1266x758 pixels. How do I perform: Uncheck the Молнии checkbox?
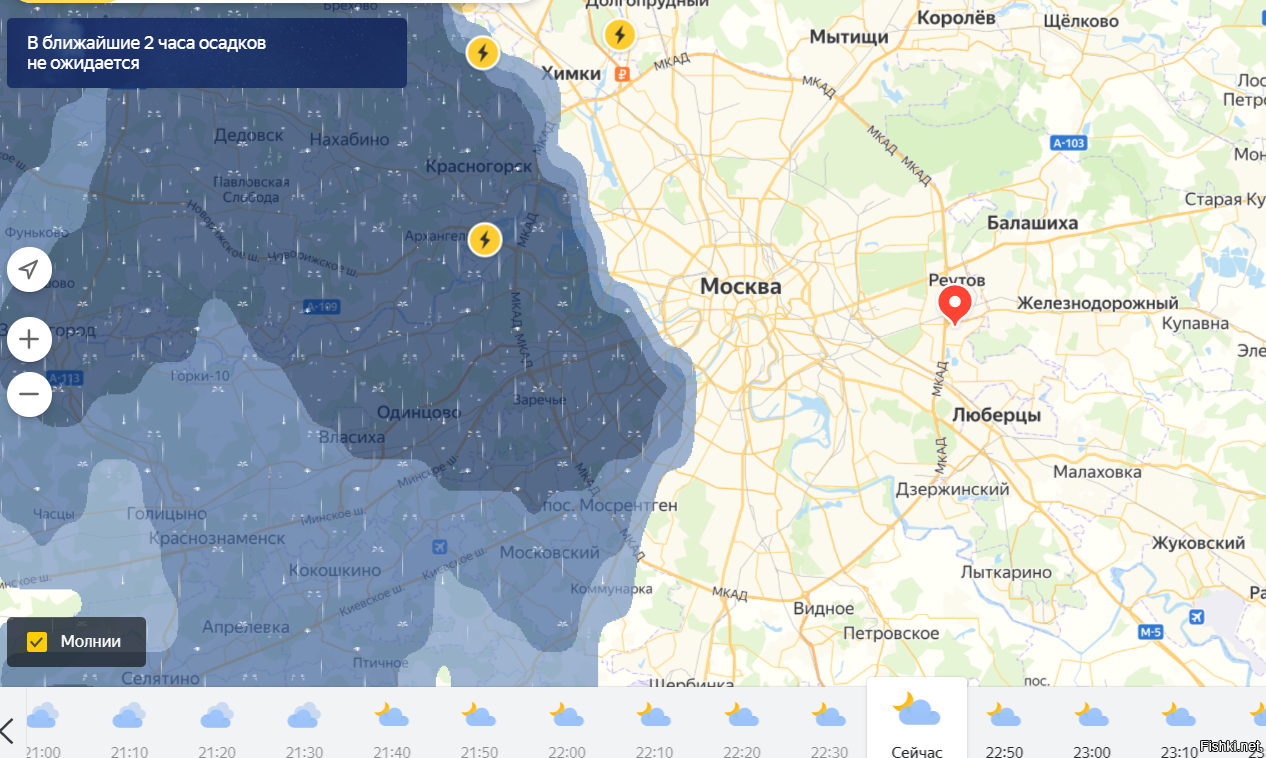(38, 642)
